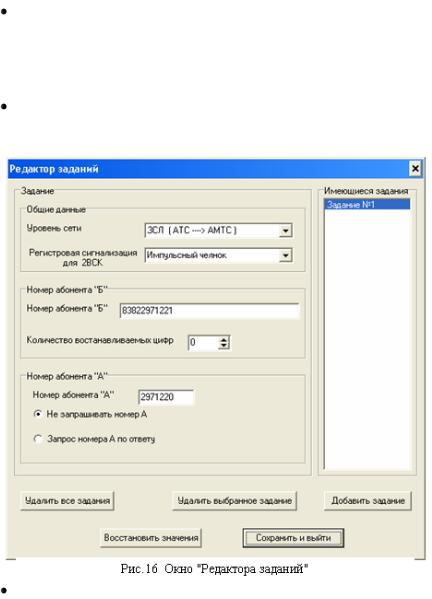Screen dimensions: 432x599
Task: Click Удалить выбранное задание button
Action: coord(235,501)
